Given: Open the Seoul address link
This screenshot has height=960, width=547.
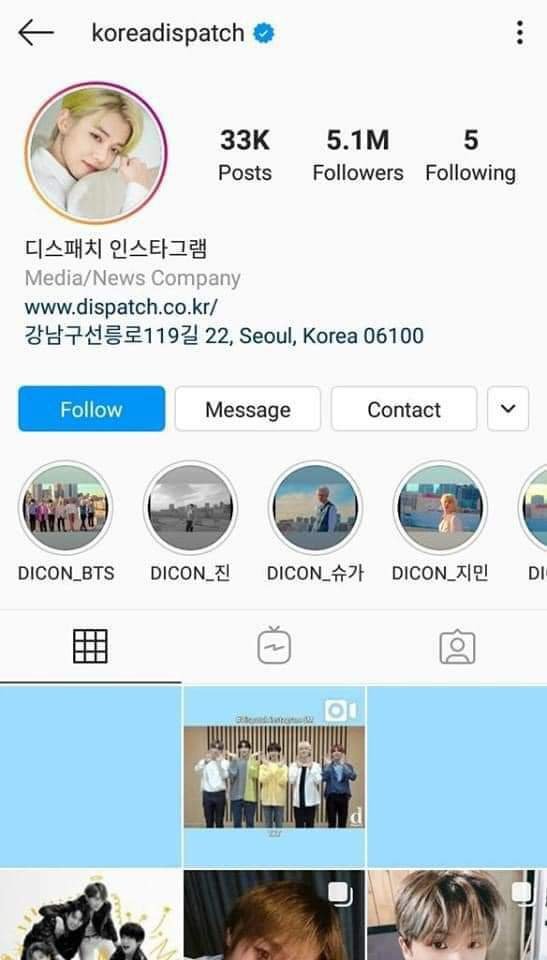Looking at the screenshot, I should [x=224, y=336].
